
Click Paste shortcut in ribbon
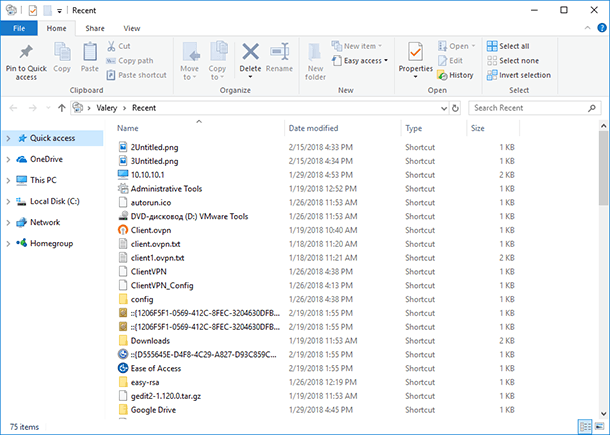pyautogui.click(x=137, y=75)
